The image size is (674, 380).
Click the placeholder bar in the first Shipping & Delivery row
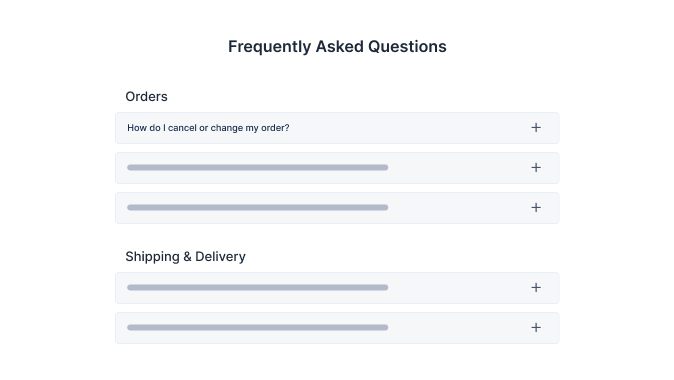pos(257,288)
